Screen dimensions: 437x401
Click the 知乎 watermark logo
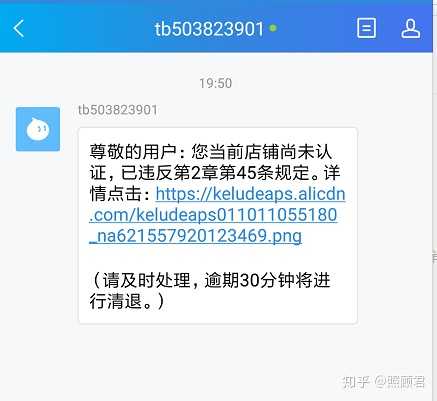pos(356,382)
